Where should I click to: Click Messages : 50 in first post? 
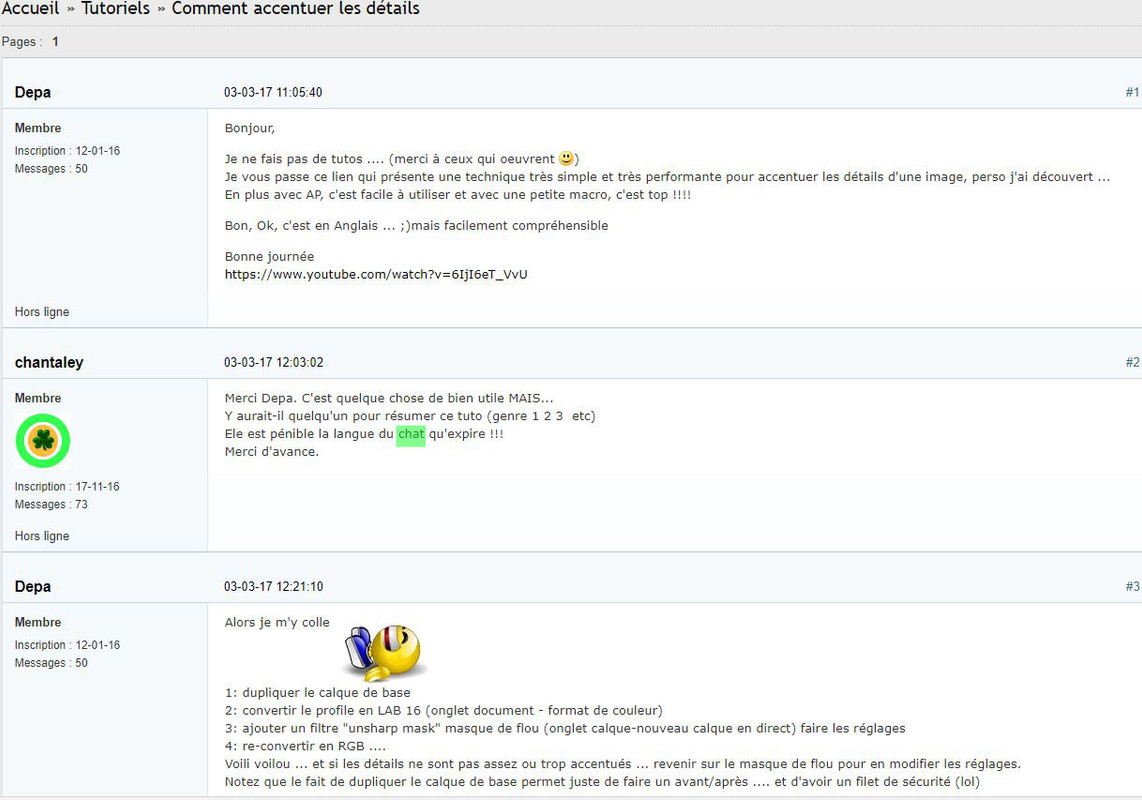click(x=51, y=169)
